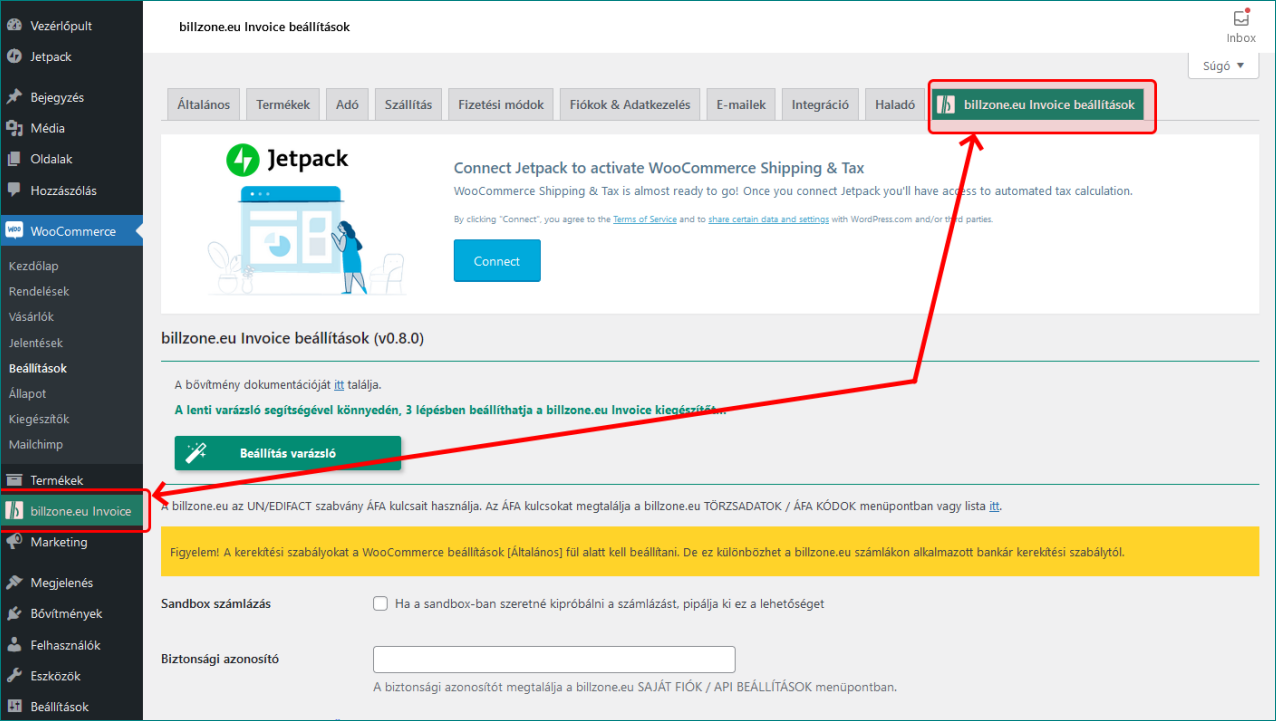
Task: Click the Jetpack illustration in the banner
Action: point(306,239)
